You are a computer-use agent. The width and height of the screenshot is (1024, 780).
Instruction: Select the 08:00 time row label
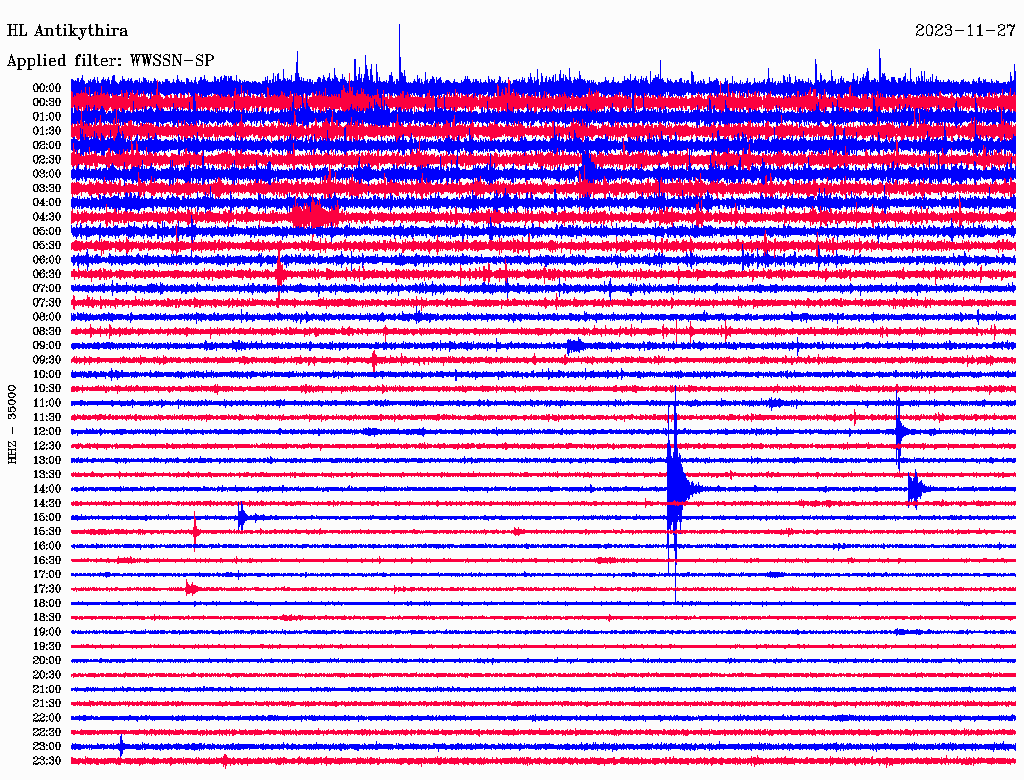coord(47,317)
